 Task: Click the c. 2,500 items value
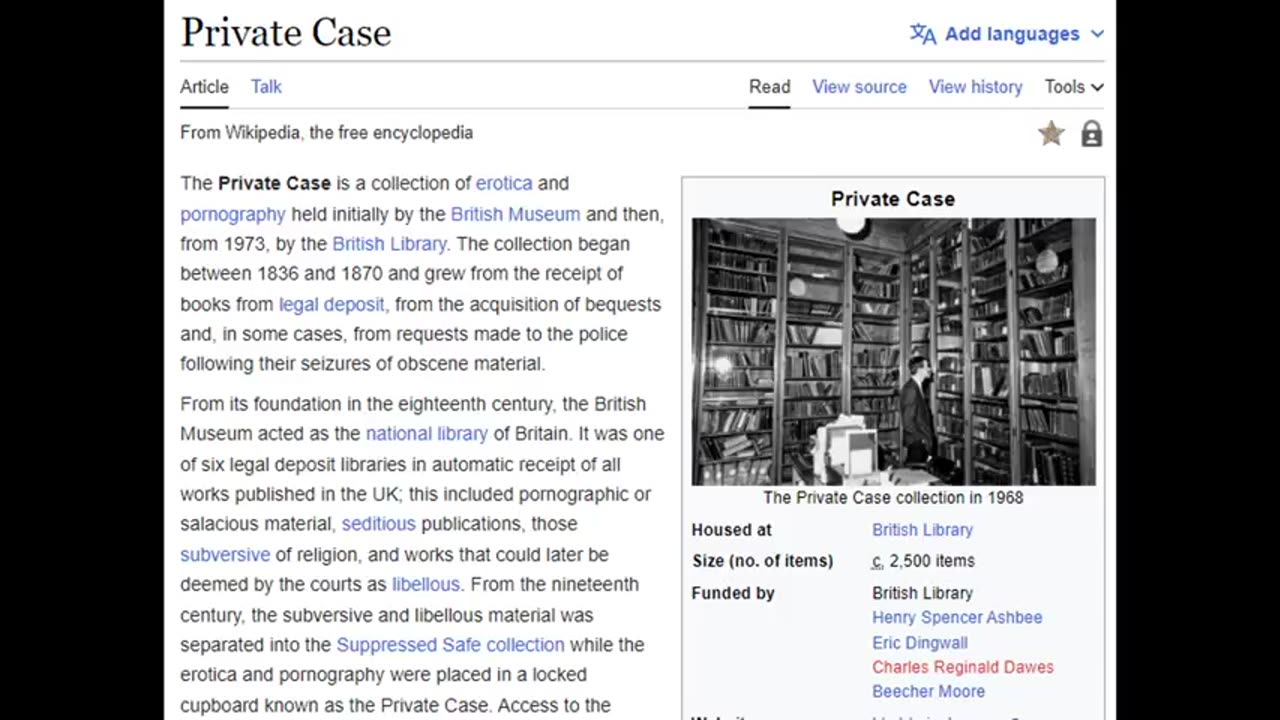(923, 561)
